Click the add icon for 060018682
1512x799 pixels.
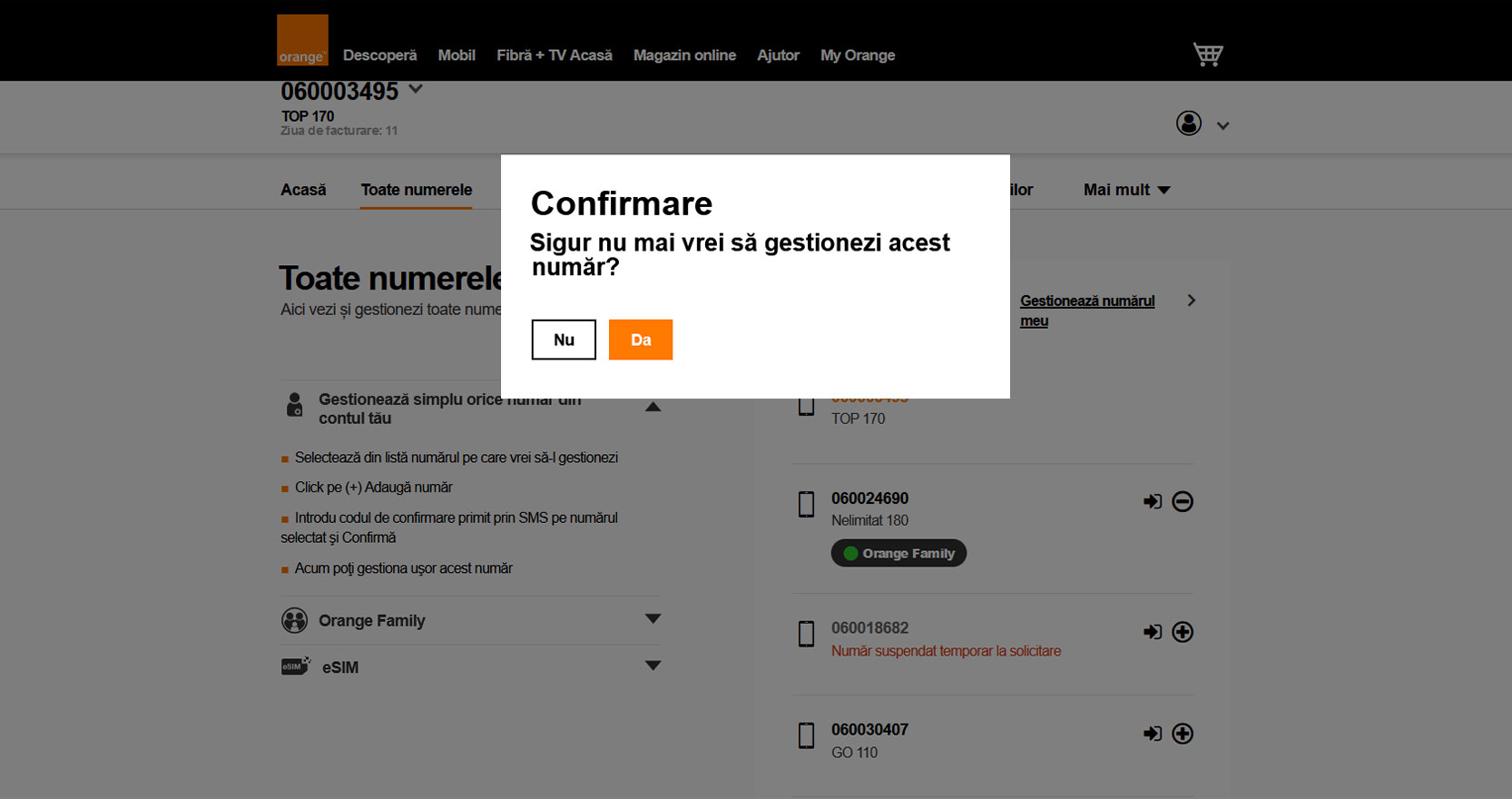pyautogui.click(x=1183, y=632)
